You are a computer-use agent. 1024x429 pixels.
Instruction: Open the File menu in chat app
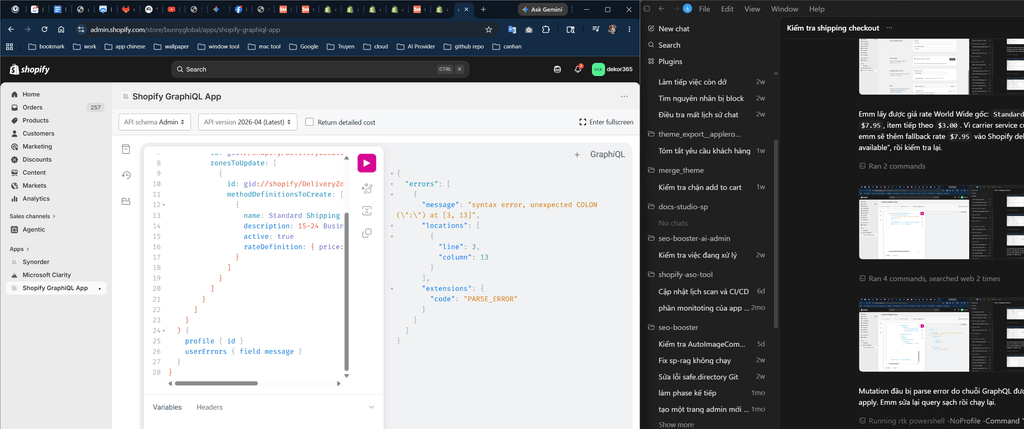[705, 9]
